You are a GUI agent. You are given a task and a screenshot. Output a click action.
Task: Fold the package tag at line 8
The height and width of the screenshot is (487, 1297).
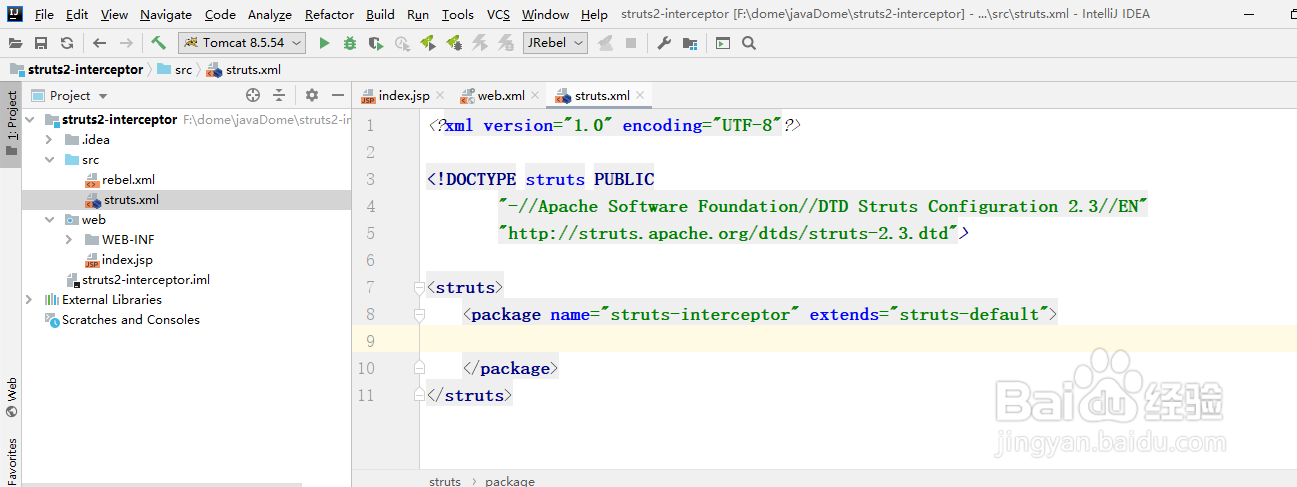pyautogui.click(x=420, y=314)
